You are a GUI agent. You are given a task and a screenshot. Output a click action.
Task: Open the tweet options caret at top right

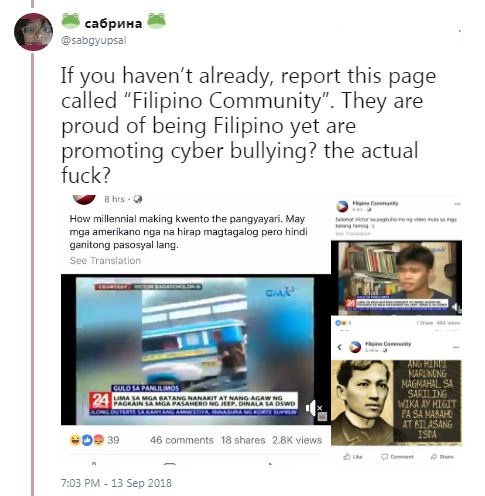pos(459,31)
